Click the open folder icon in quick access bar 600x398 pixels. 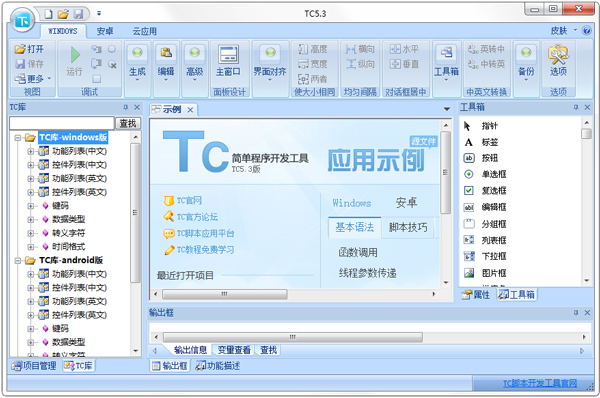pos(63,14)
